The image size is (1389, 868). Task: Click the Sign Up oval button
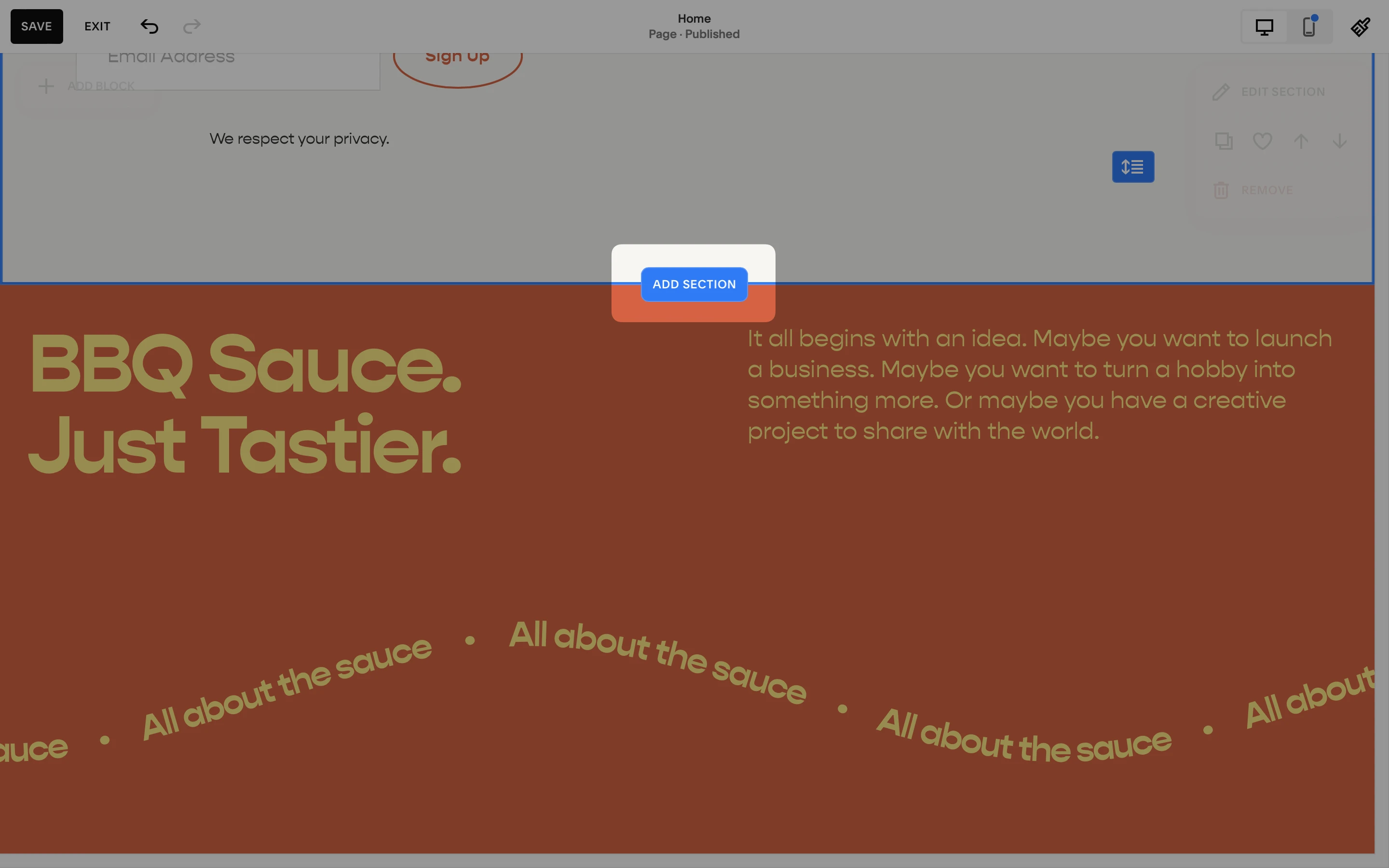coord(457,64)
